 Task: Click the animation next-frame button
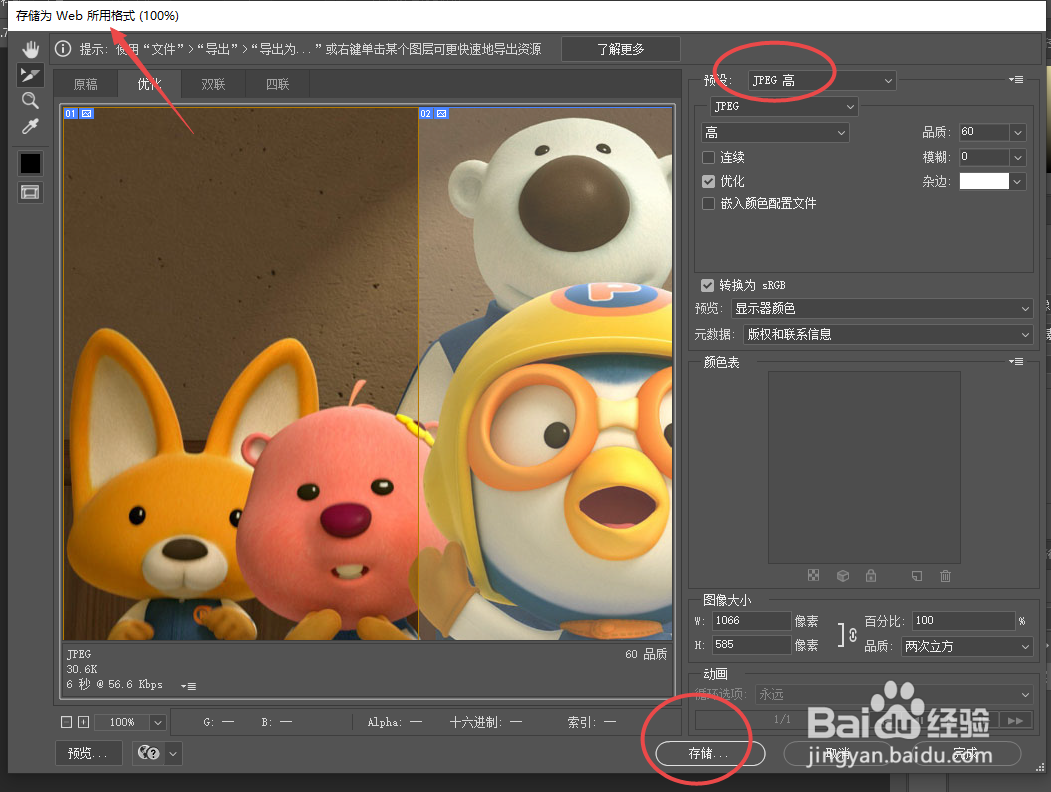pos(1015,720)
